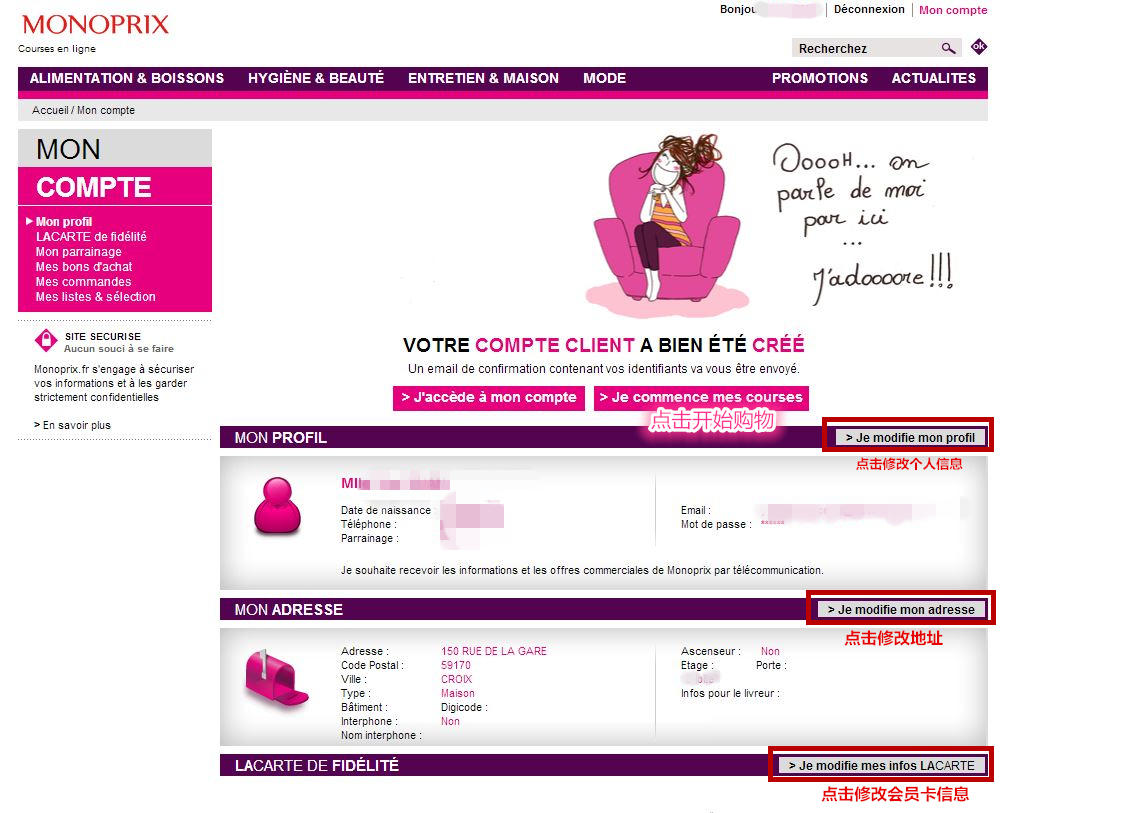The image size is (1123, 813).
Task: Click the pink profile avatar icon
Action: 277,506
